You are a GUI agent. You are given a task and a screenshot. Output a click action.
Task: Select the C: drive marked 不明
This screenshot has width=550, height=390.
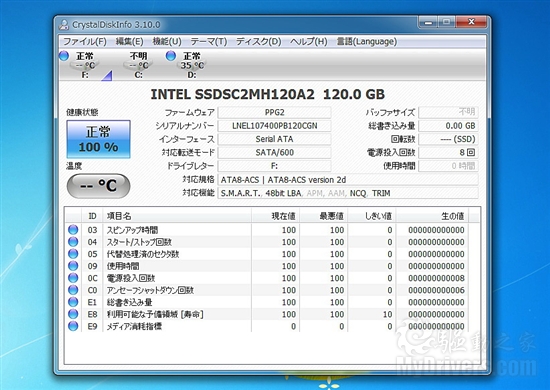[x=138, y=65]
